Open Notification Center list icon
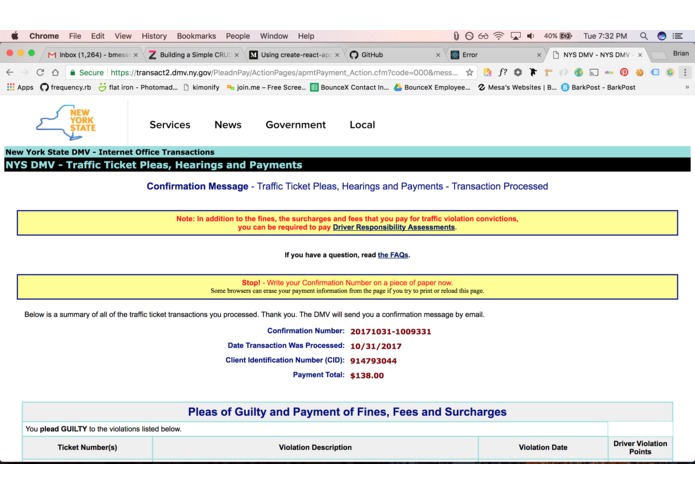The height and width of the screenshot is (494, 695). click(678, 36)
